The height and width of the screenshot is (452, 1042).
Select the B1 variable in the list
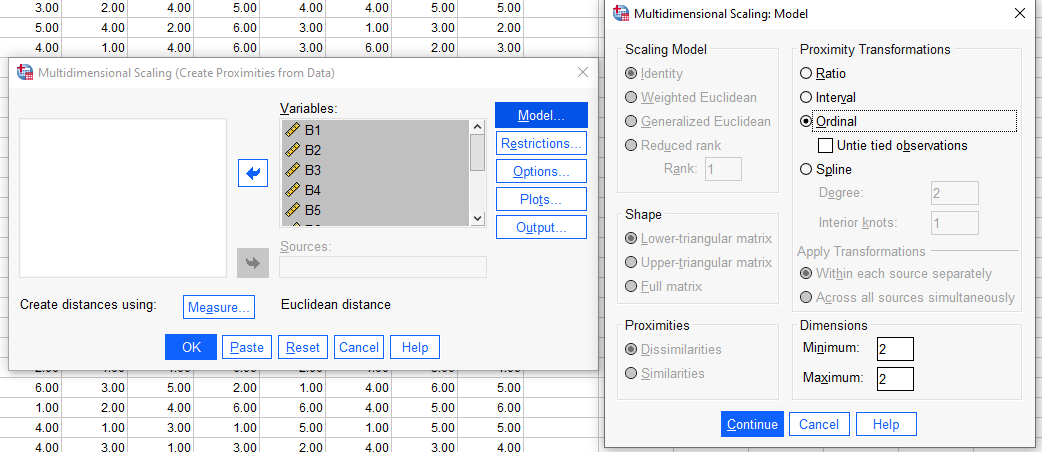[x=313, y=130]
